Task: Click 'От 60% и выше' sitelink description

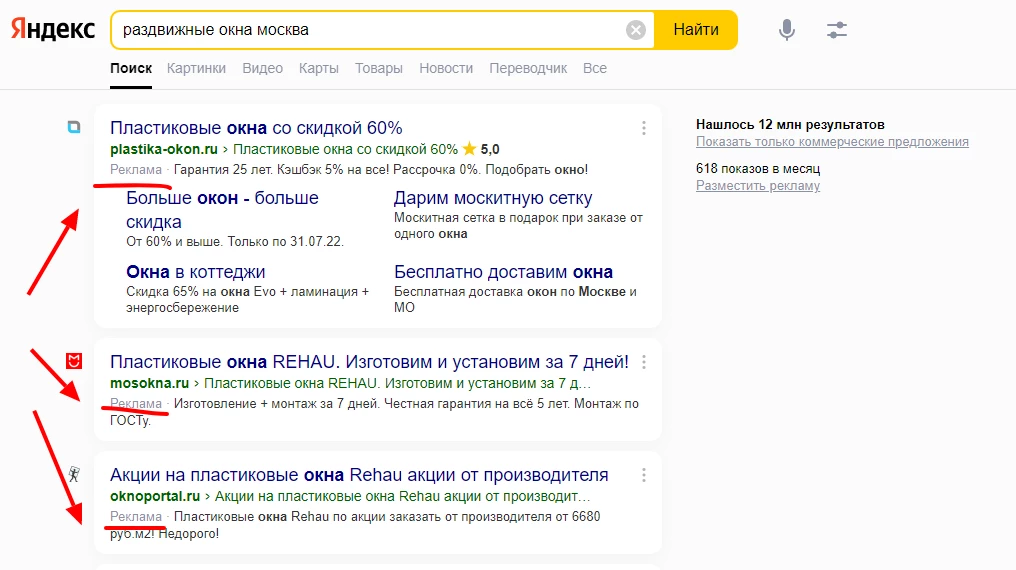Action: pyautogui.click(x=235, y=242)
